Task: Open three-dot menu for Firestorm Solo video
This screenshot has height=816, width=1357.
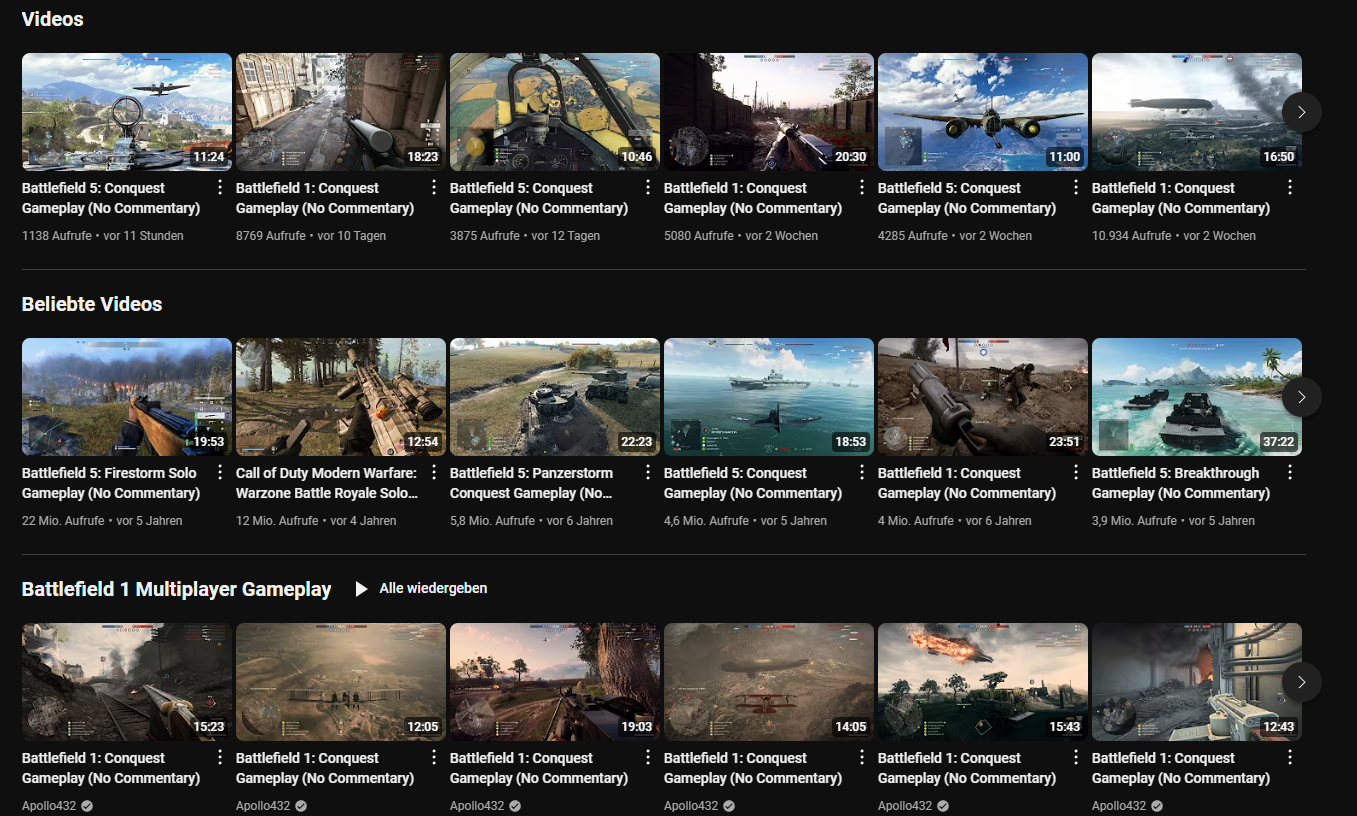Action: point(220,473)
